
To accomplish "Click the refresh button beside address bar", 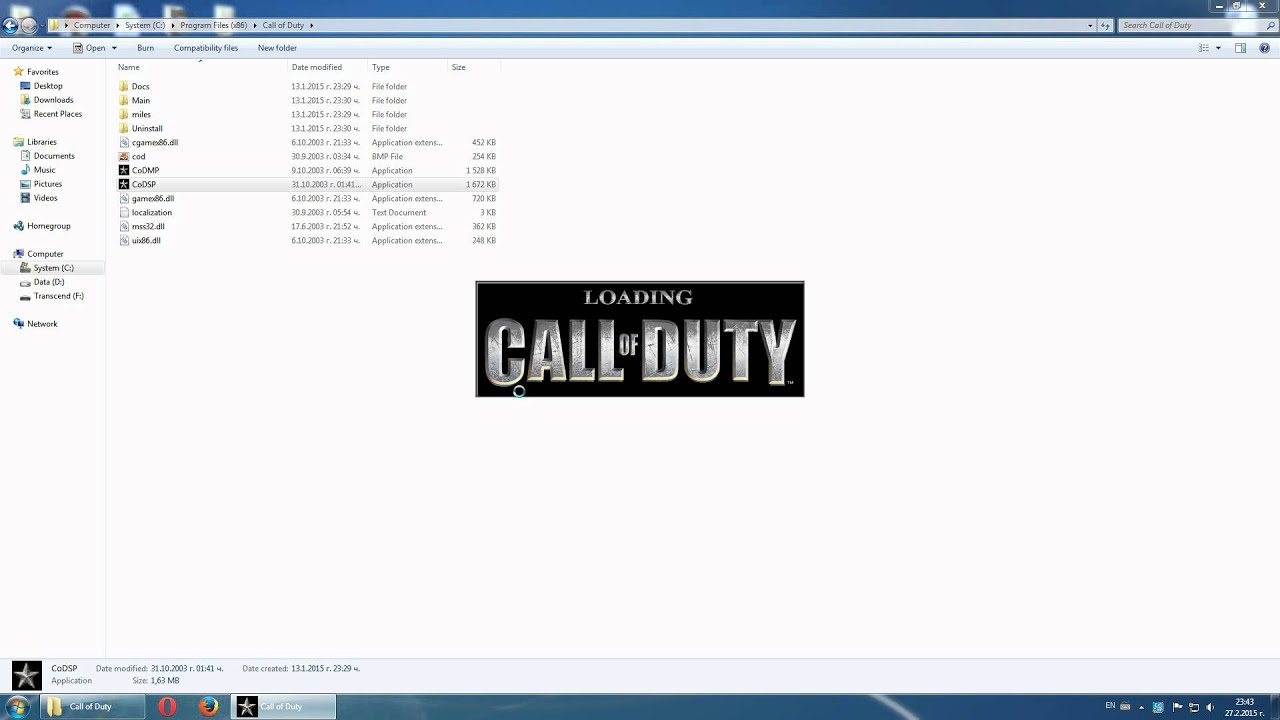I will click(x=1104, y=25).
